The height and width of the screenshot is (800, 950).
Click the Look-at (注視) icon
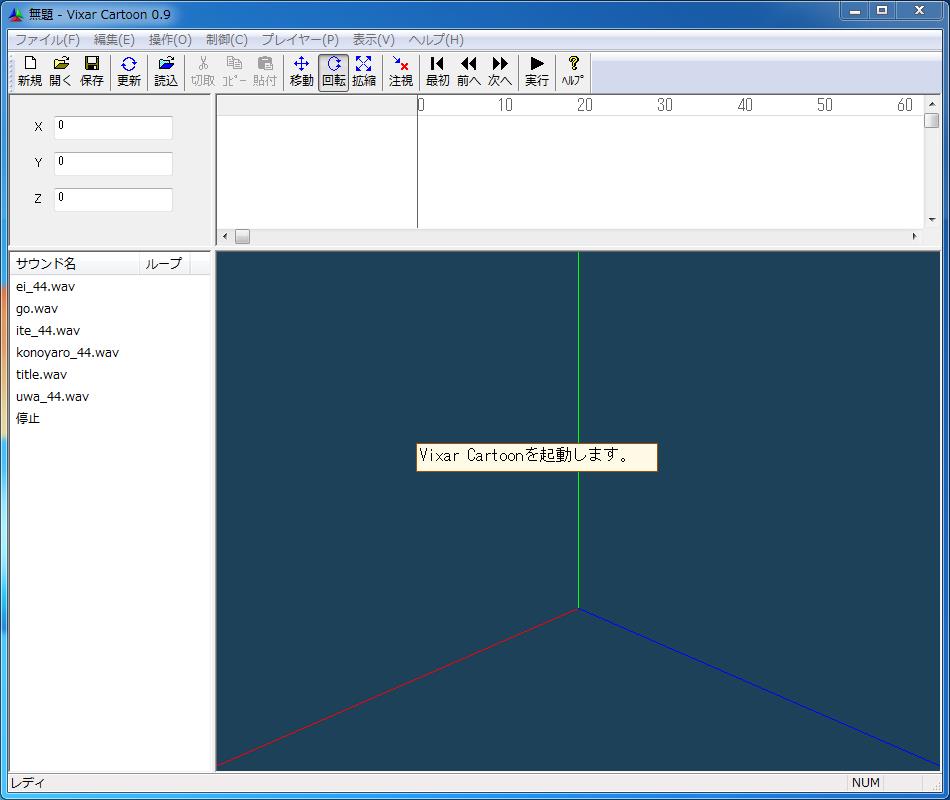click(x=401, y=72)
